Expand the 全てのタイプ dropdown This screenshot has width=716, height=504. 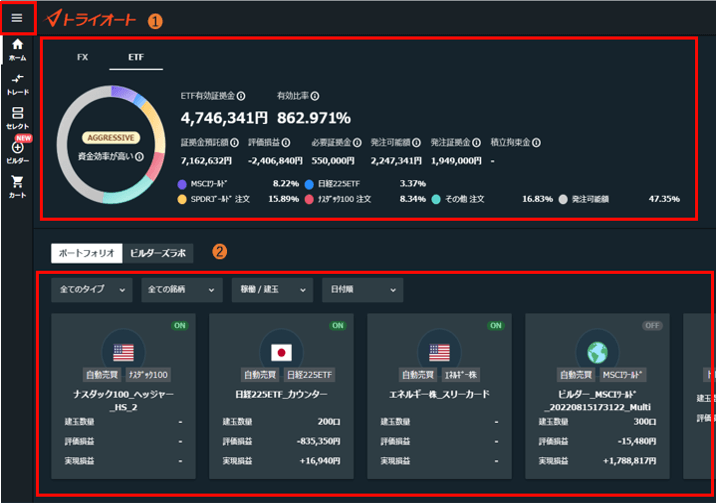92,290
